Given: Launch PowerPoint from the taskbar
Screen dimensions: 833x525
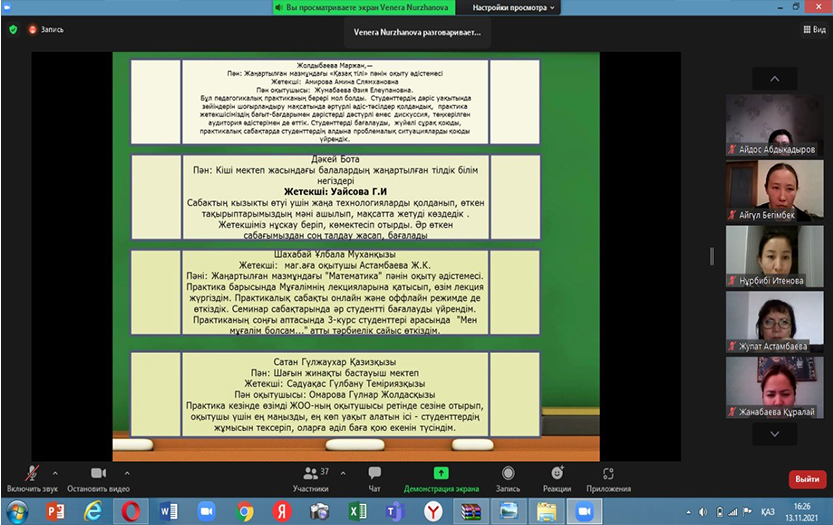Looking at the screenshot, I should coord(55,511).
